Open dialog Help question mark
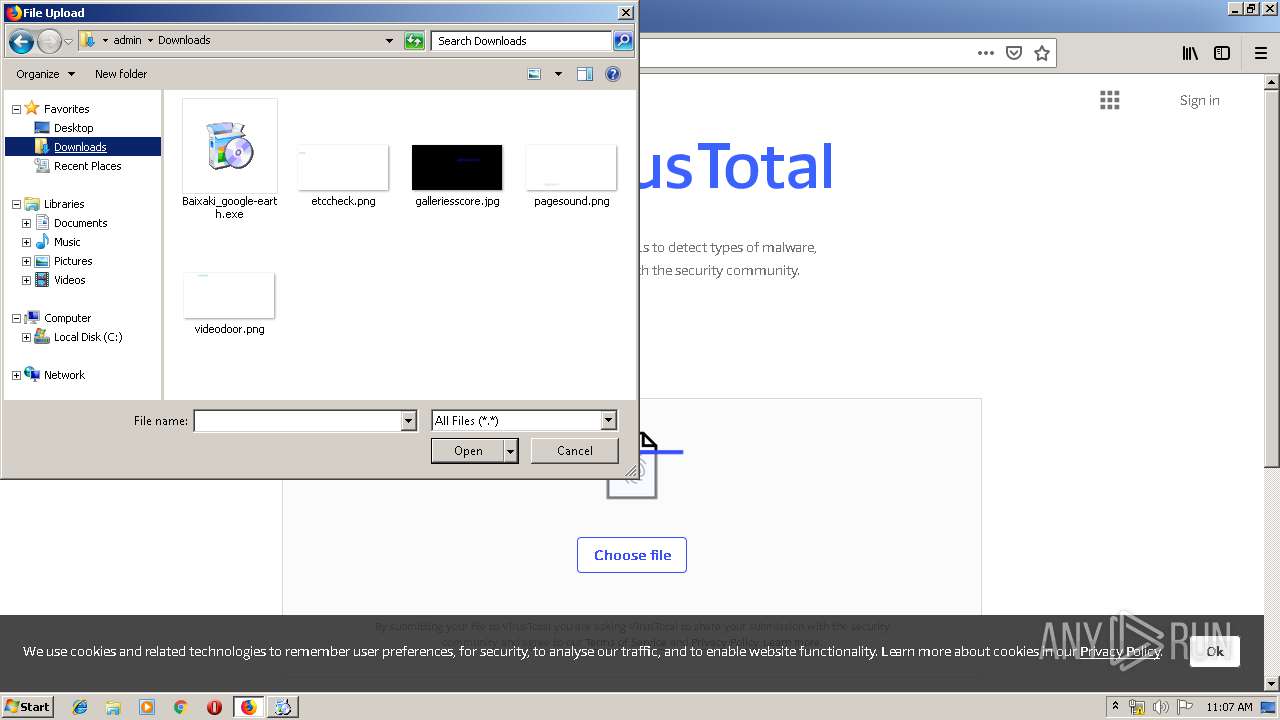The height and width of the screenshot is (720, 1280). [613, 74]
